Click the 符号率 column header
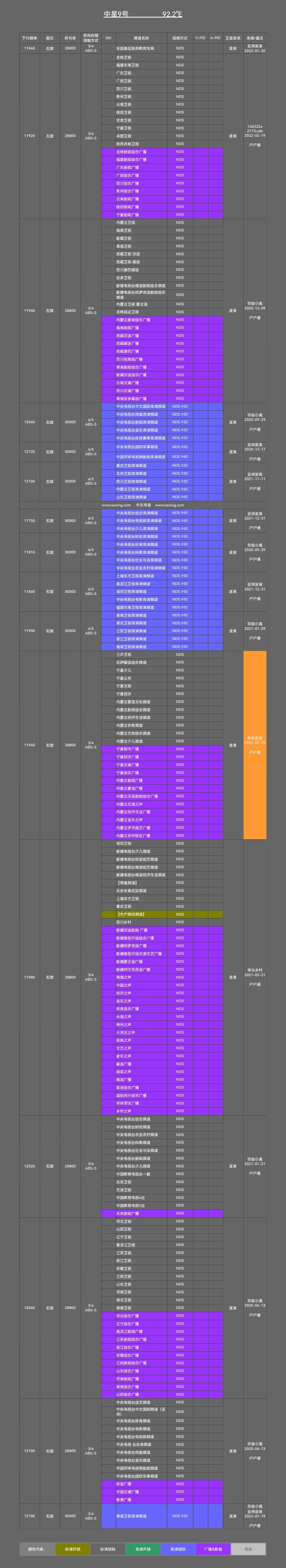 pyautogui.click(x=70, y=38)
